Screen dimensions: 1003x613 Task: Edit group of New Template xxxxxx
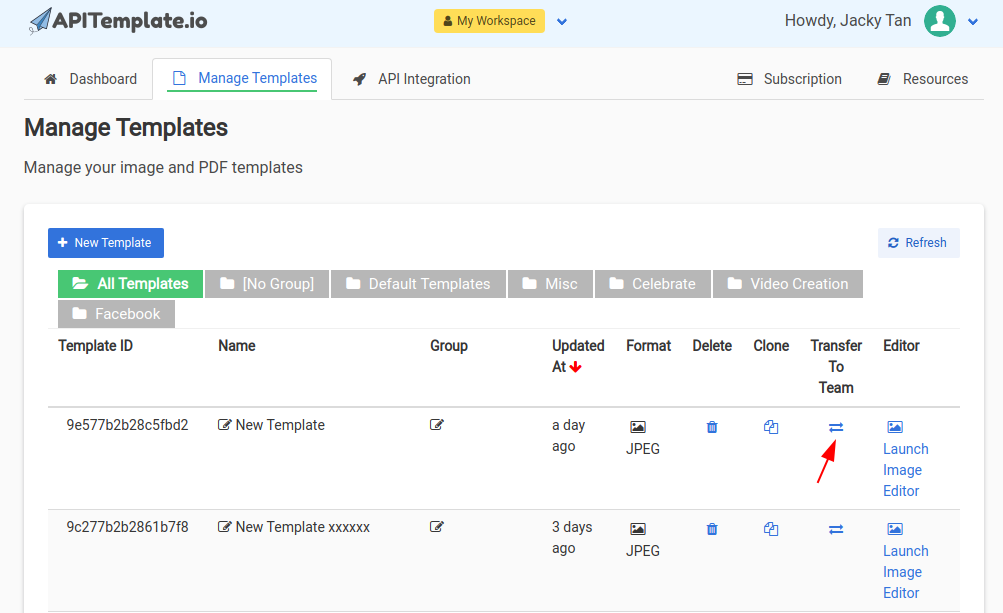(437, 527)
